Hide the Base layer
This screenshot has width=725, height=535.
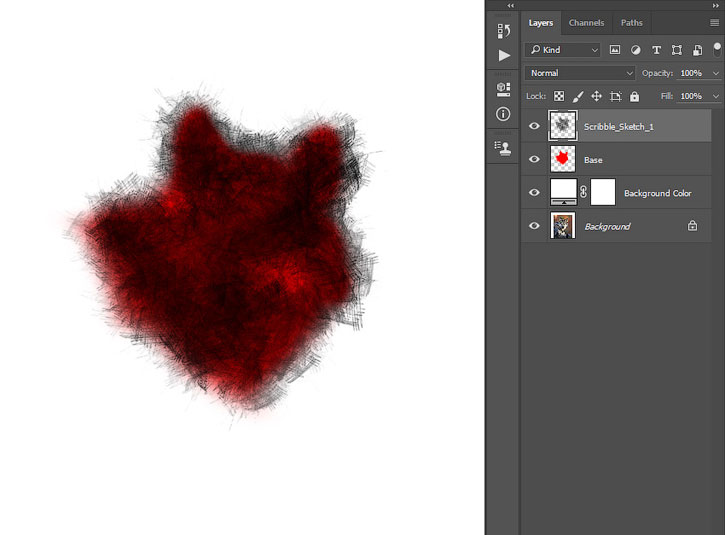[x=534, y=159]
